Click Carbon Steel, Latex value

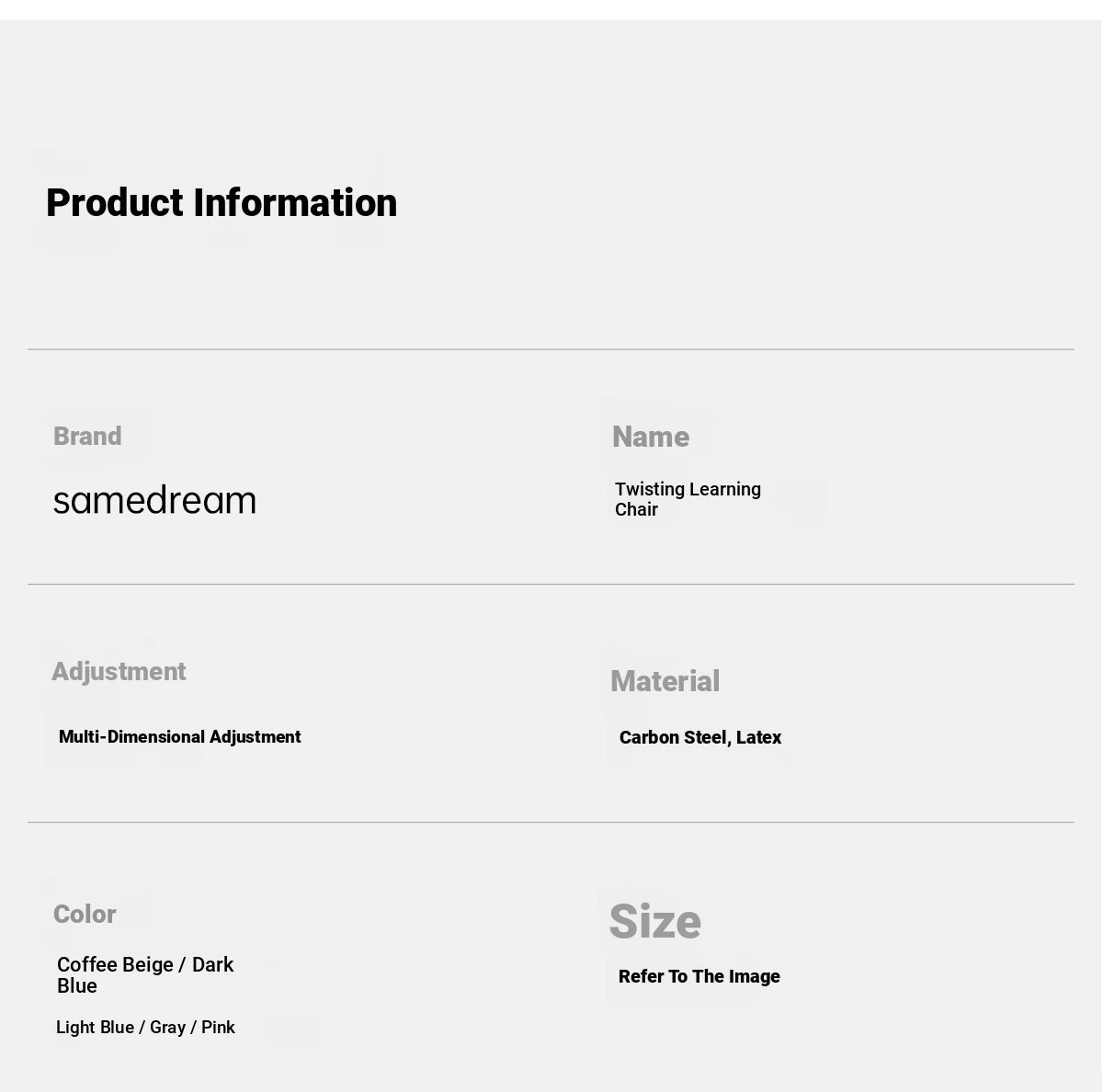pyautogui.click(x=700, y=737)
